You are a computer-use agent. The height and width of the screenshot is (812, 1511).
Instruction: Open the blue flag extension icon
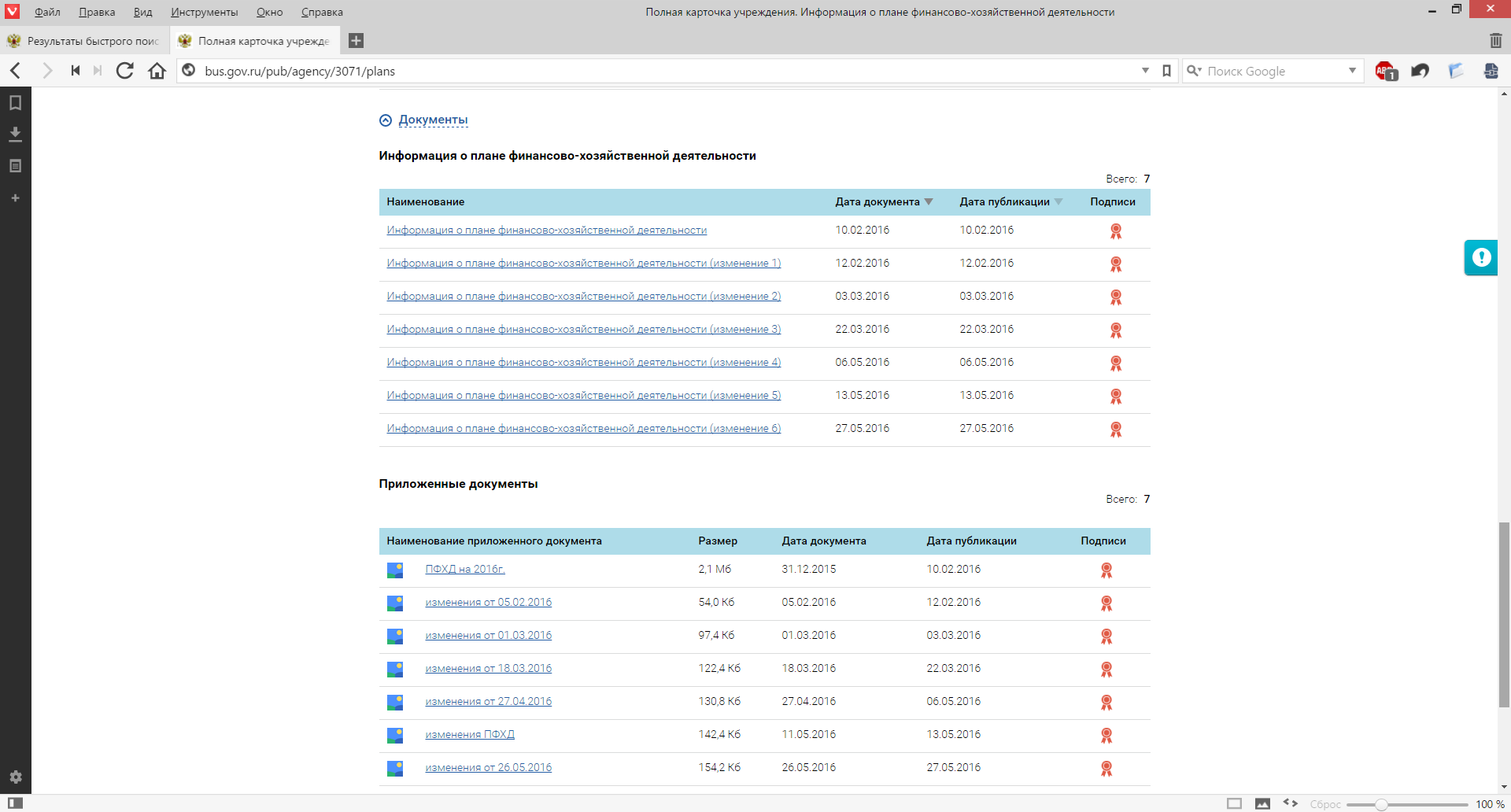[x=1456, y=71]
